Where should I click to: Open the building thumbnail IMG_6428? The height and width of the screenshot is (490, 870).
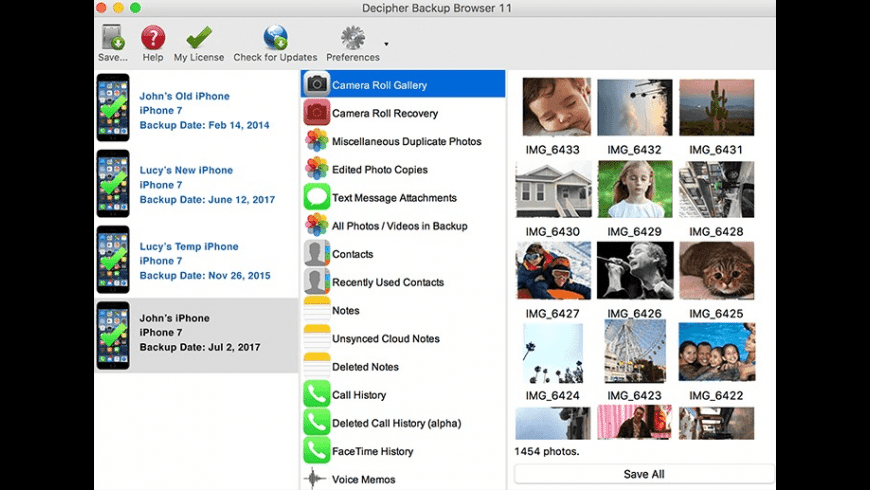click(x=716, y=189)
